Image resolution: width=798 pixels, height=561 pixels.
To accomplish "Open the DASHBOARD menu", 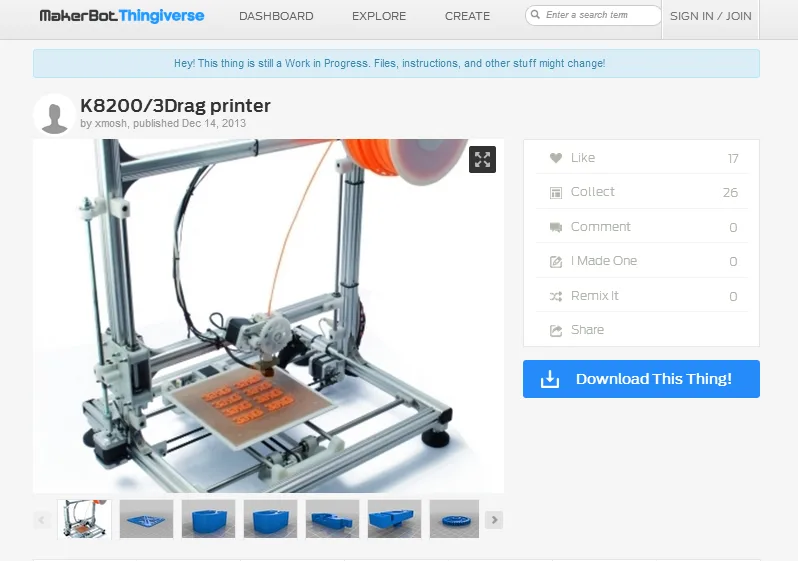I will [x=276, y=16].
